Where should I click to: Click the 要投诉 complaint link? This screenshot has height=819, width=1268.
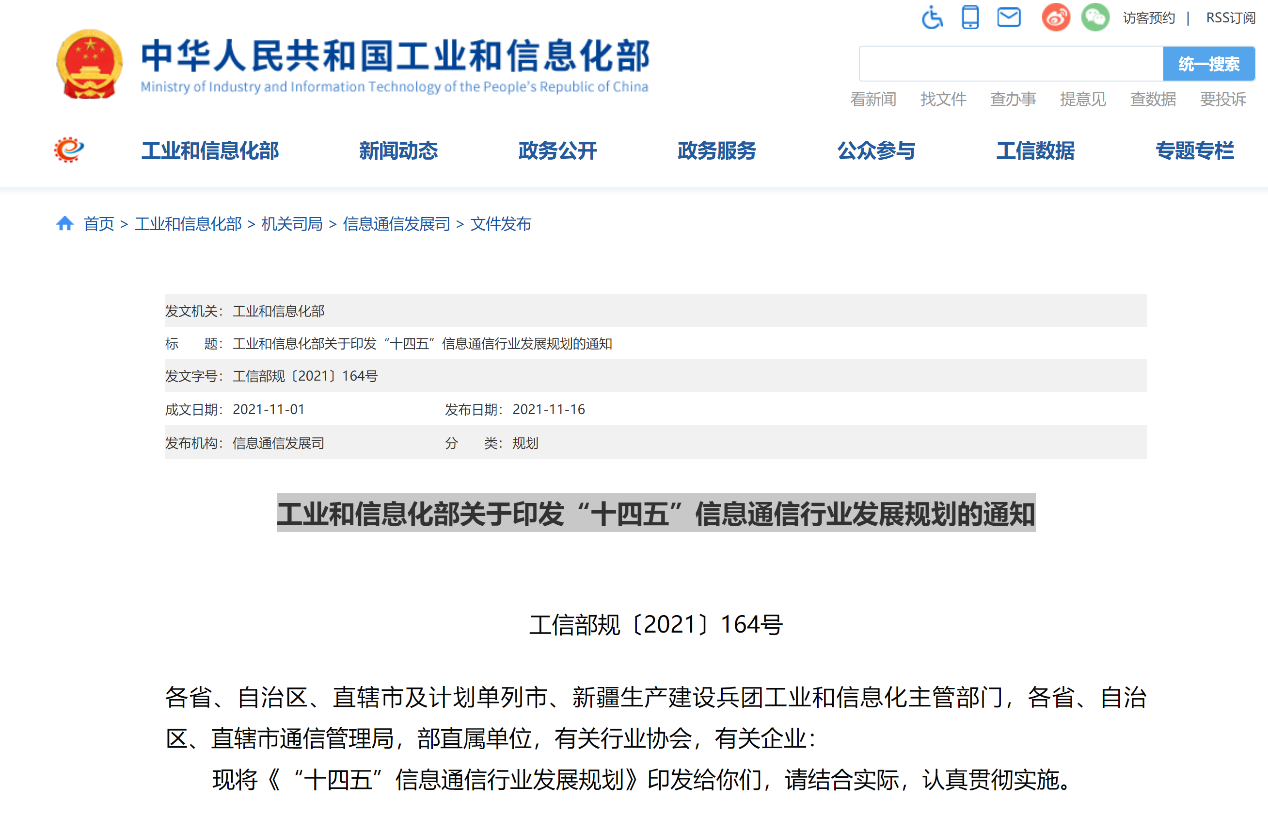1223,99
